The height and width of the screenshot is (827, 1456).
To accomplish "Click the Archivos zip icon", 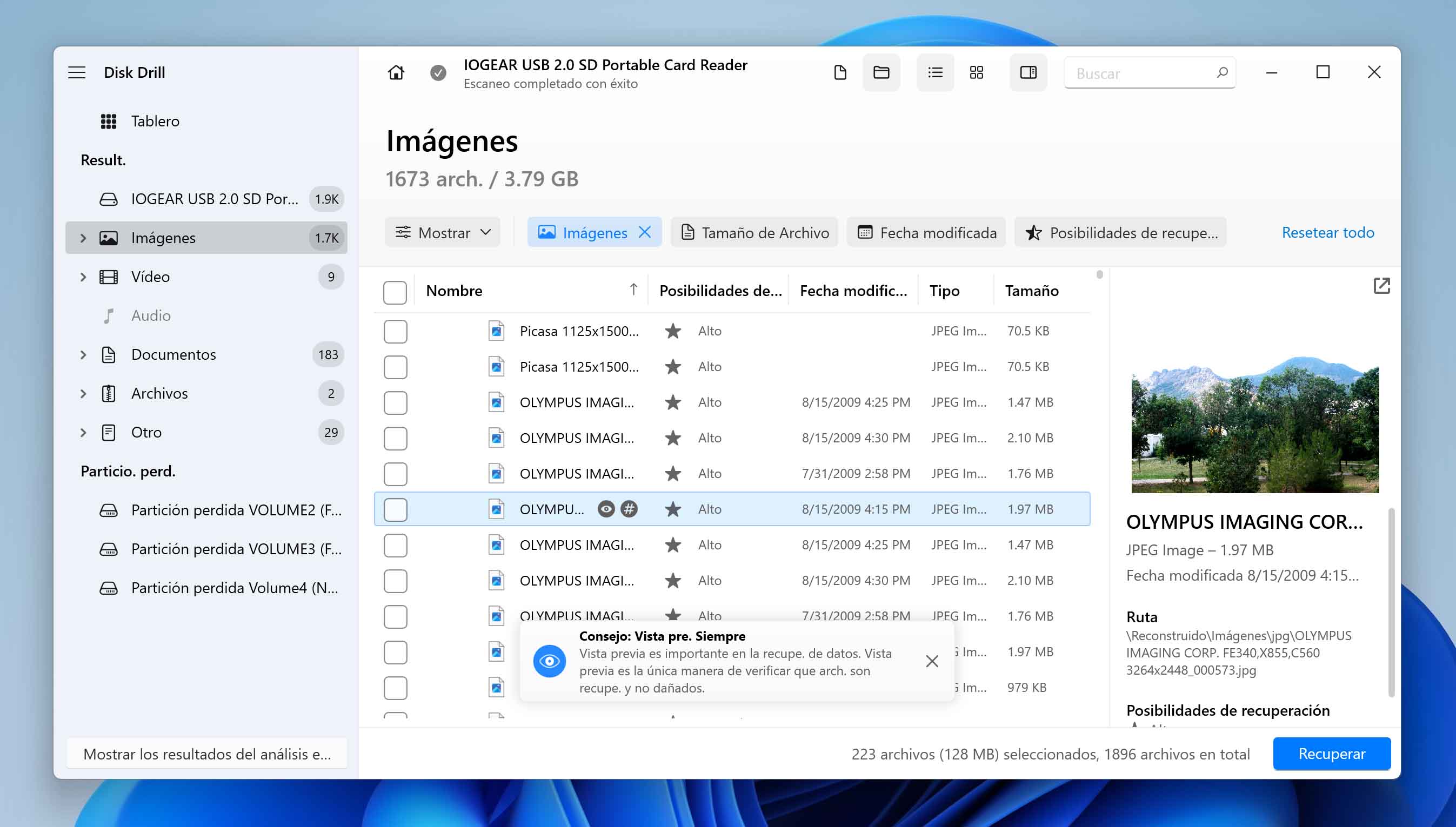I will coord(109,394).
